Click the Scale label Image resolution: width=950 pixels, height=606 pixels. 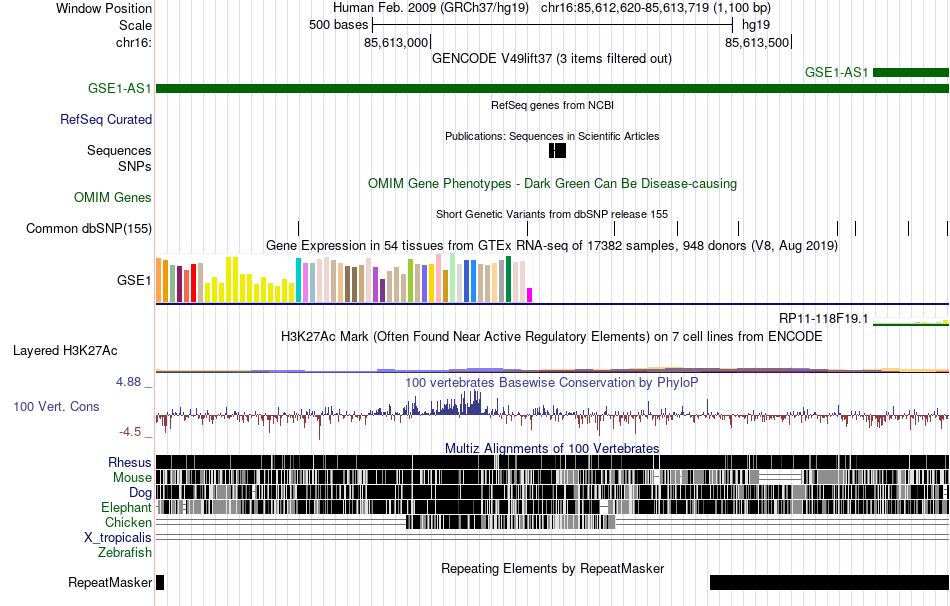(135, 25)
